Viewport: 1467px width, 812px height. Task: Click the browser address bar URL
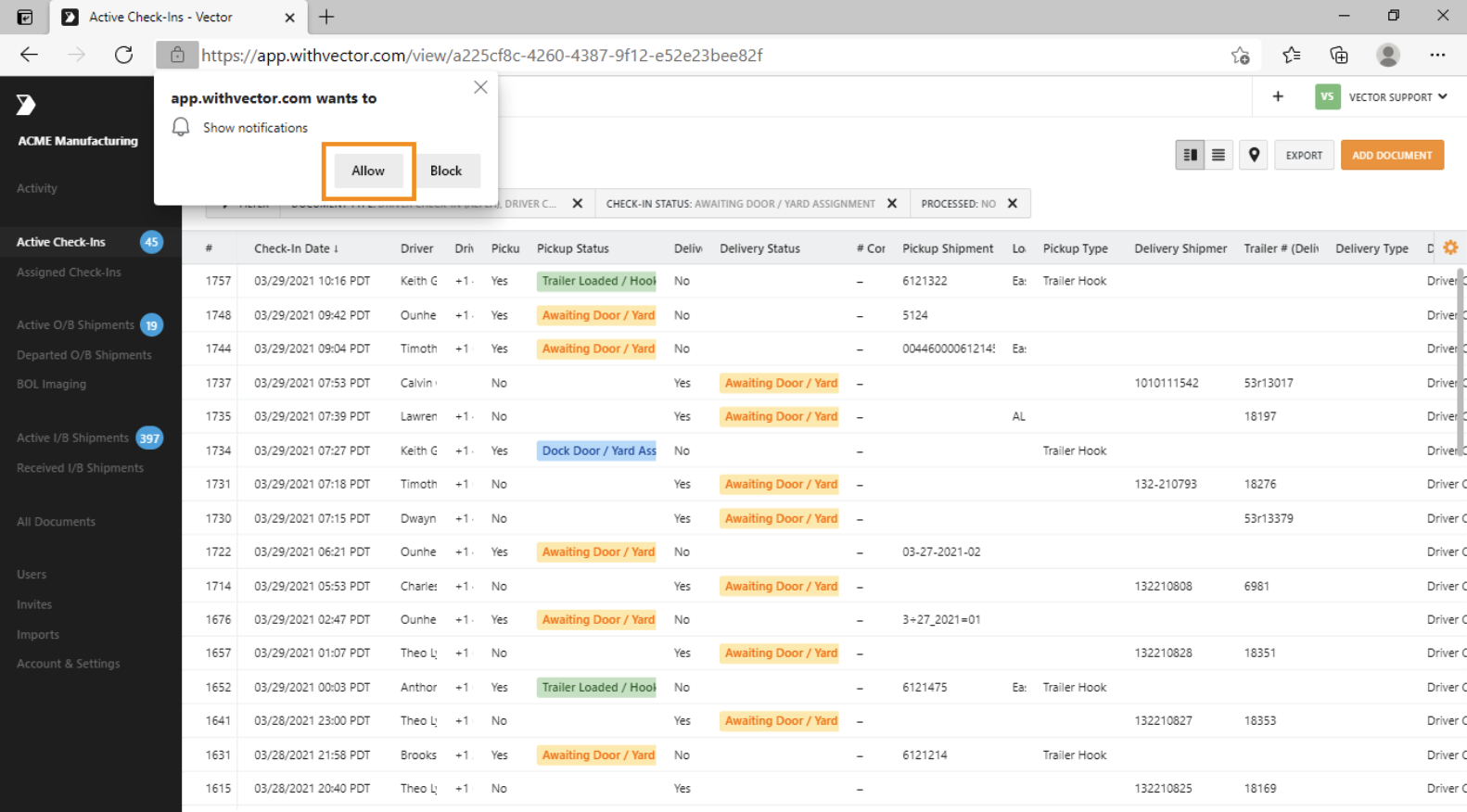tap(481, 56)
